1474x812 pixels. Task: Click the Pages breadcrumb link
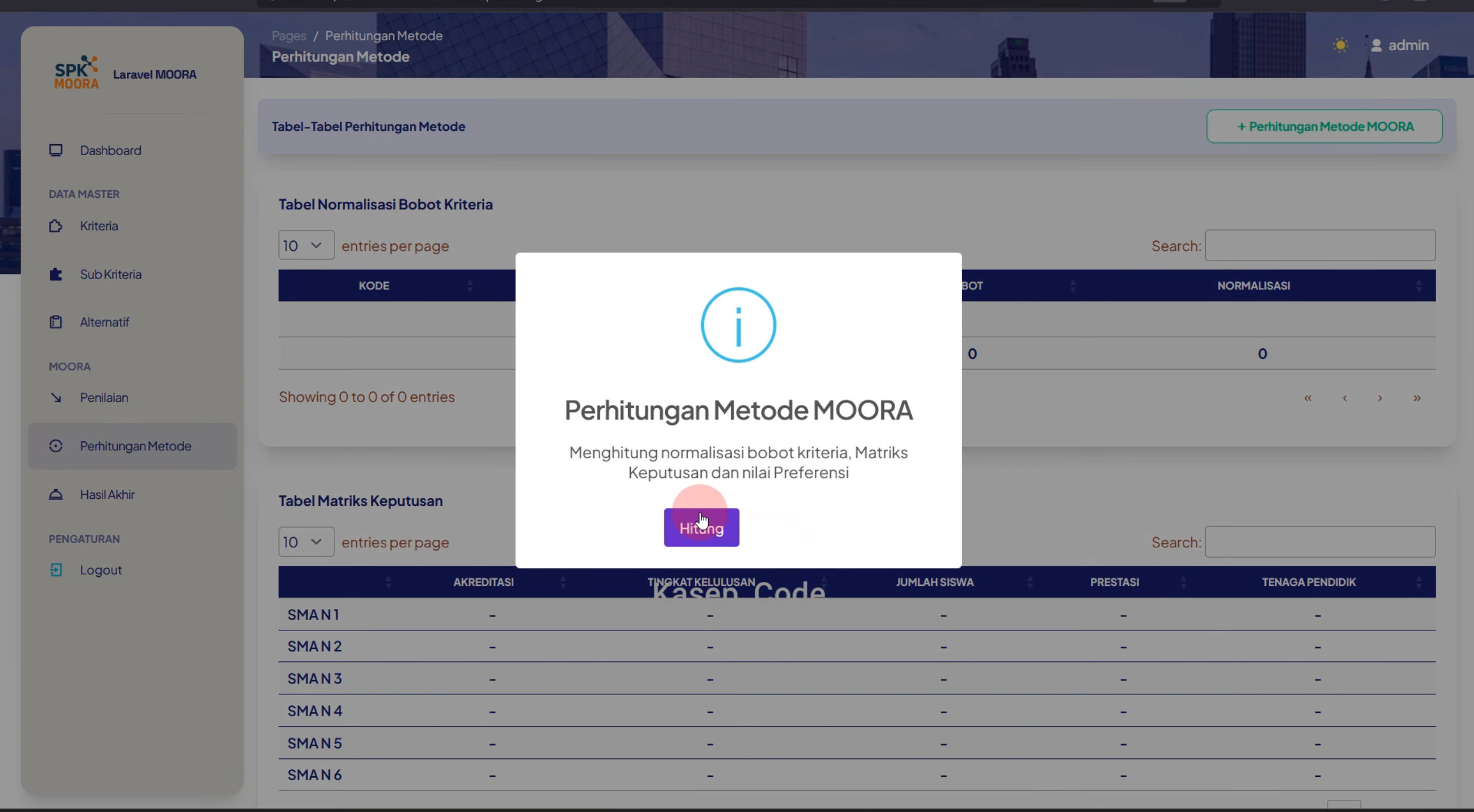pos(289,36)
